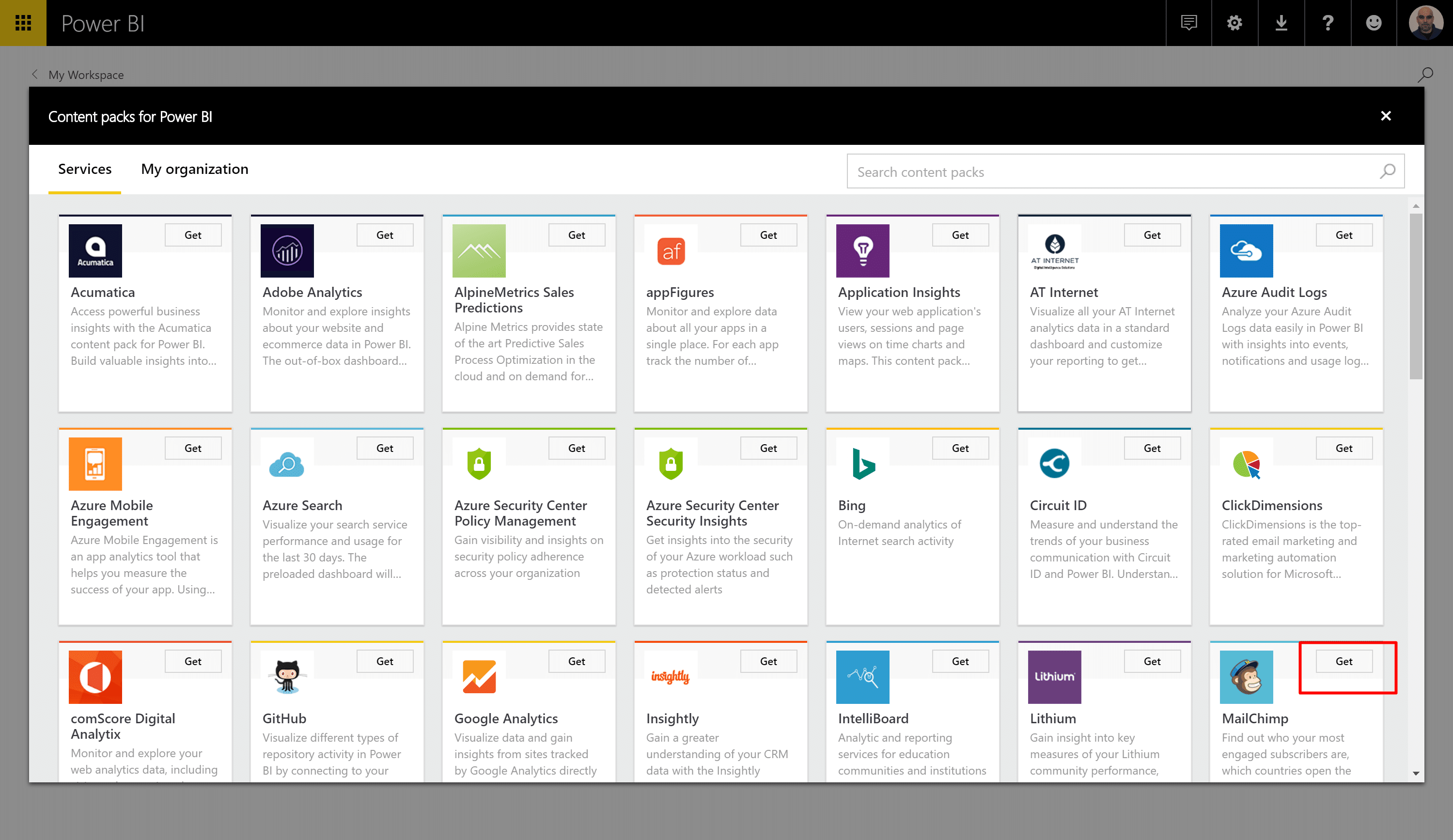Click the download arrow icon

(x=1281, y=23)
